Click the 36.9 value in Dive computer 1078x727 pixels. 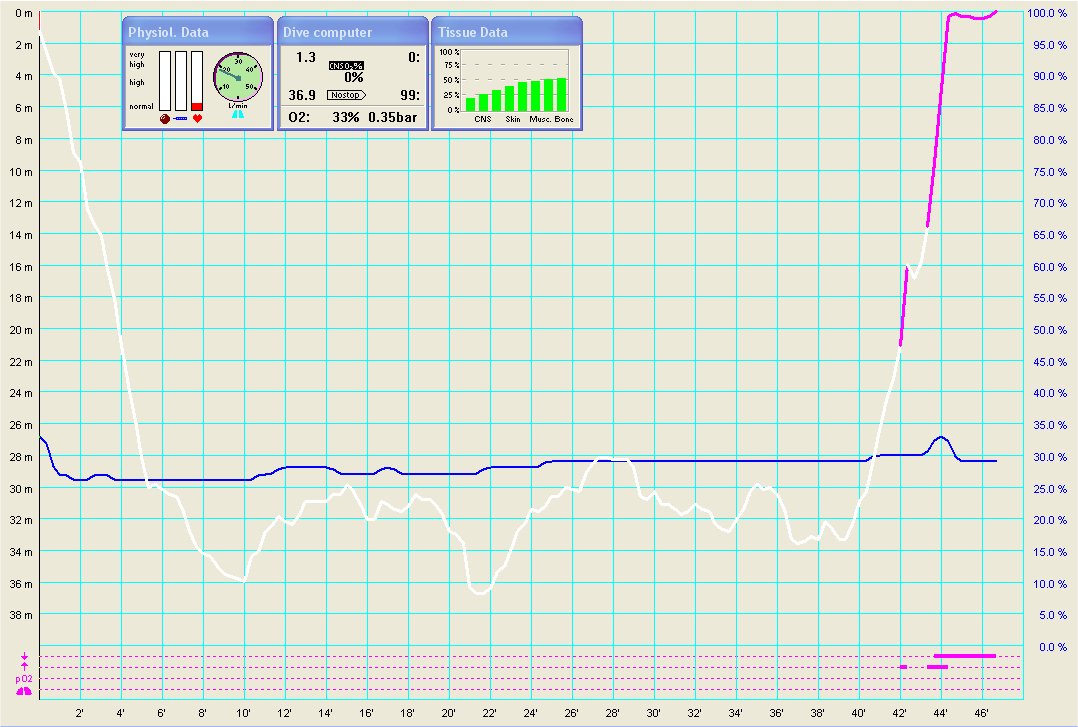[302, 95]
